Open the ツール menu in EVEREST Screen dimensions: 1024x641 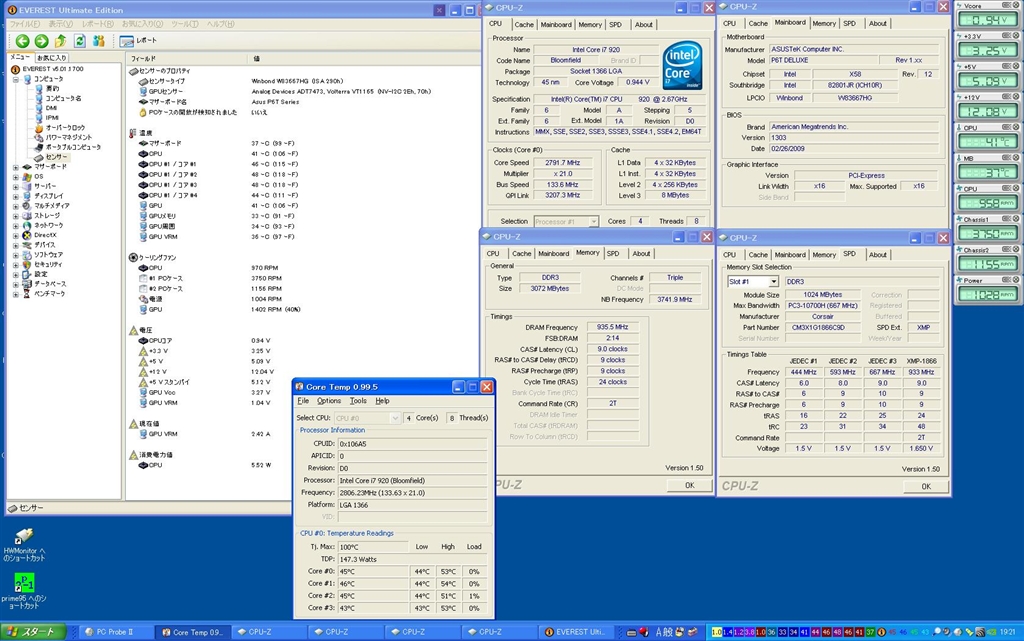coord(183,23)
